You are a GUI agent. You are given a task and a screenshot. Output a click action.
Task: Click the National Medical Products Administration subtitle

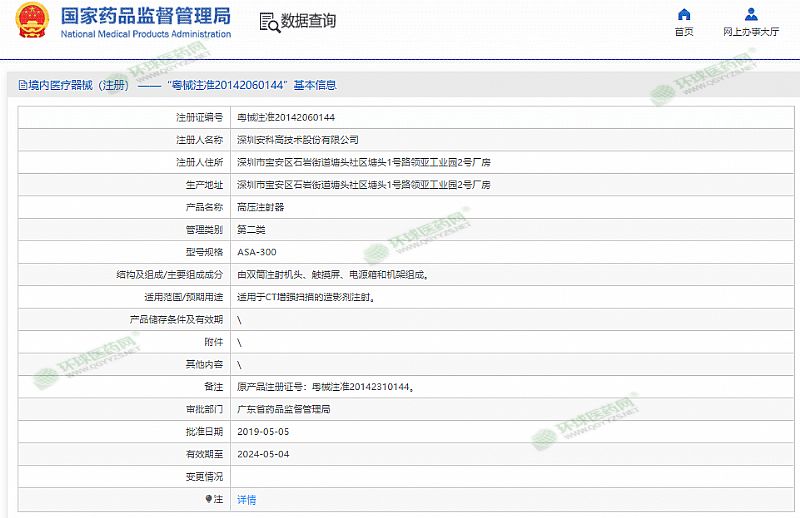[x=145, y=34]
